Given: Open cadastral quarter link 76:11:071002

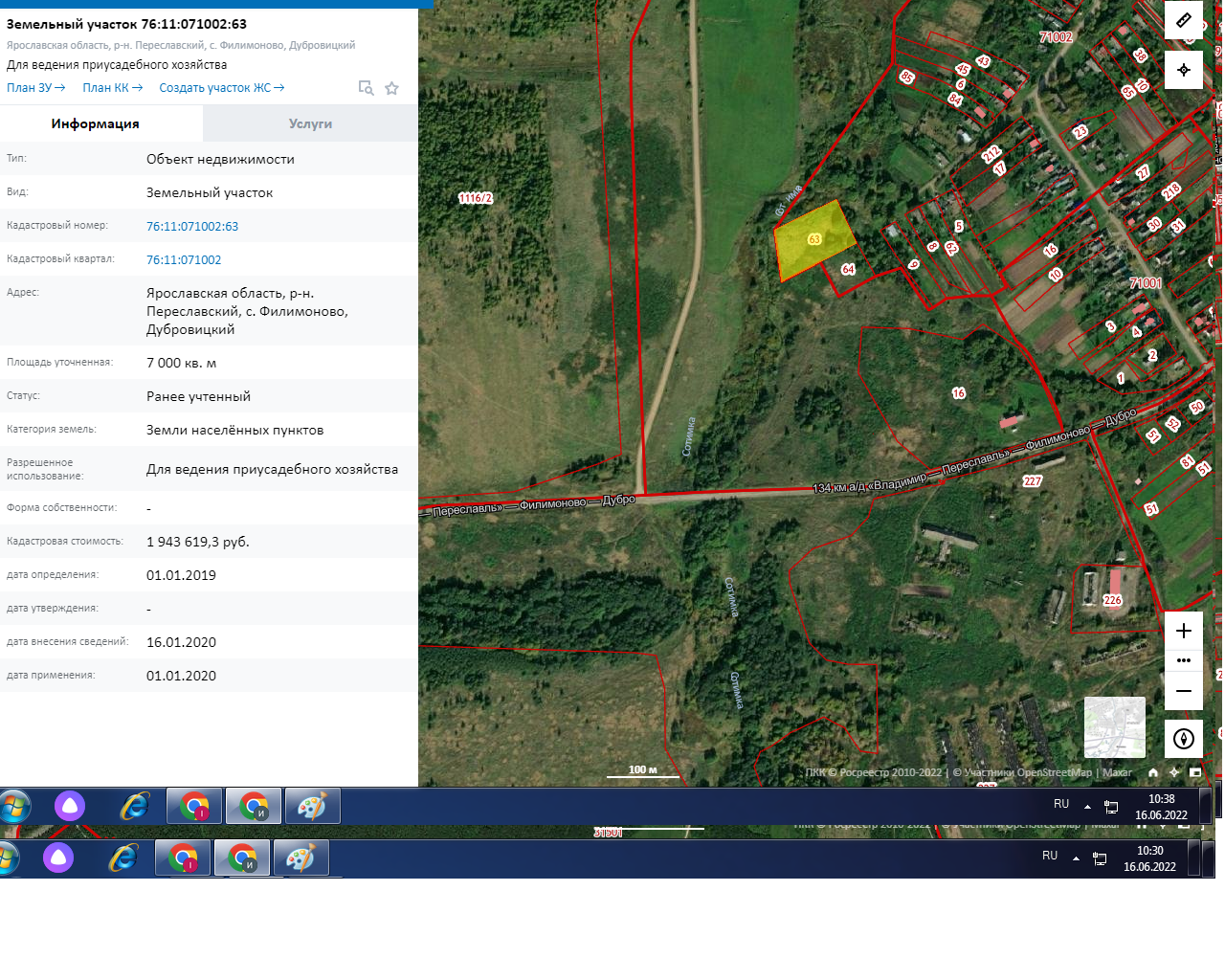Looking at the screenshot, I should click(x=184, y=260).
